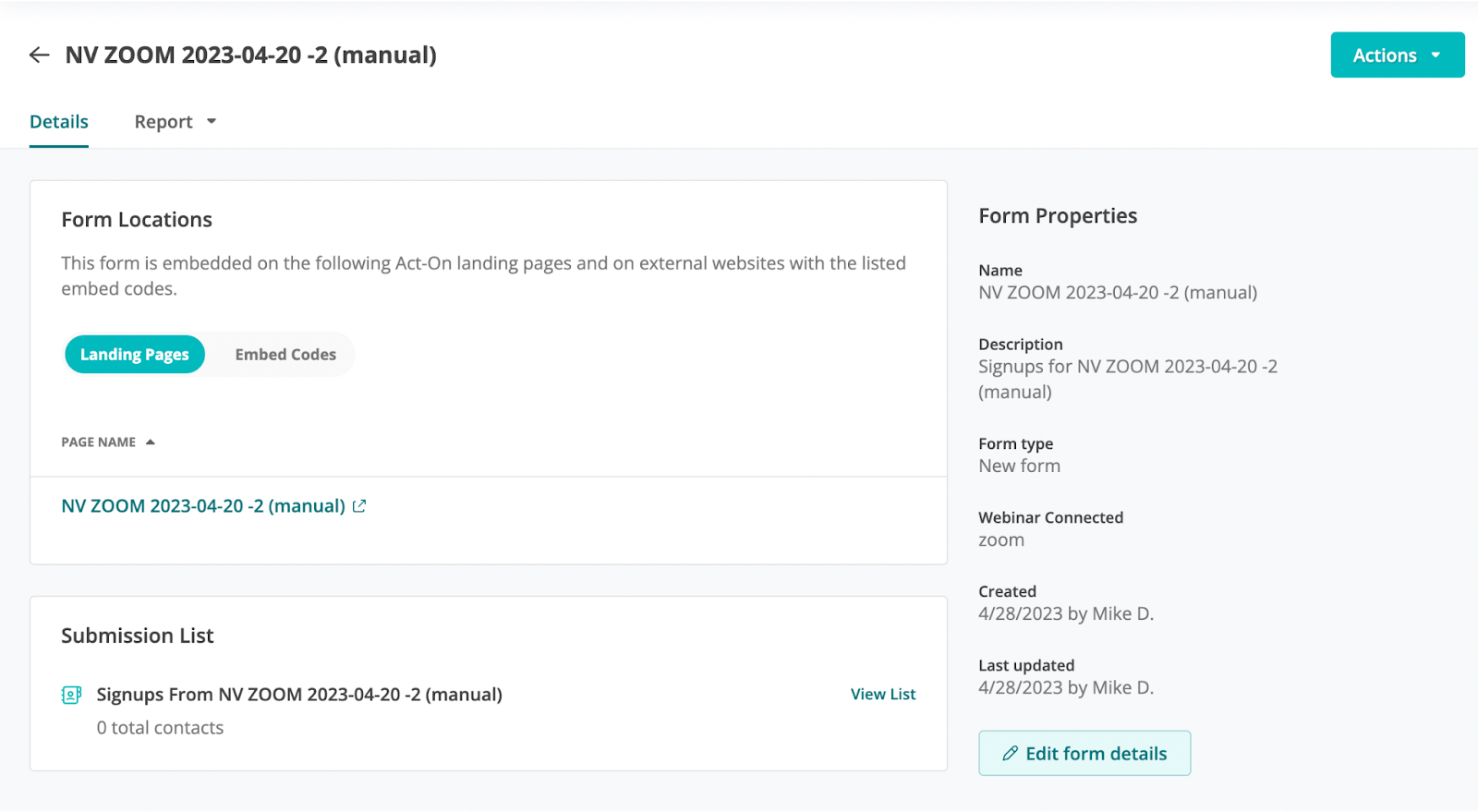
Task: Click the page title NV ZOOM 2023-04-20 -2 (manual)
Action: [x=251, y=55]
